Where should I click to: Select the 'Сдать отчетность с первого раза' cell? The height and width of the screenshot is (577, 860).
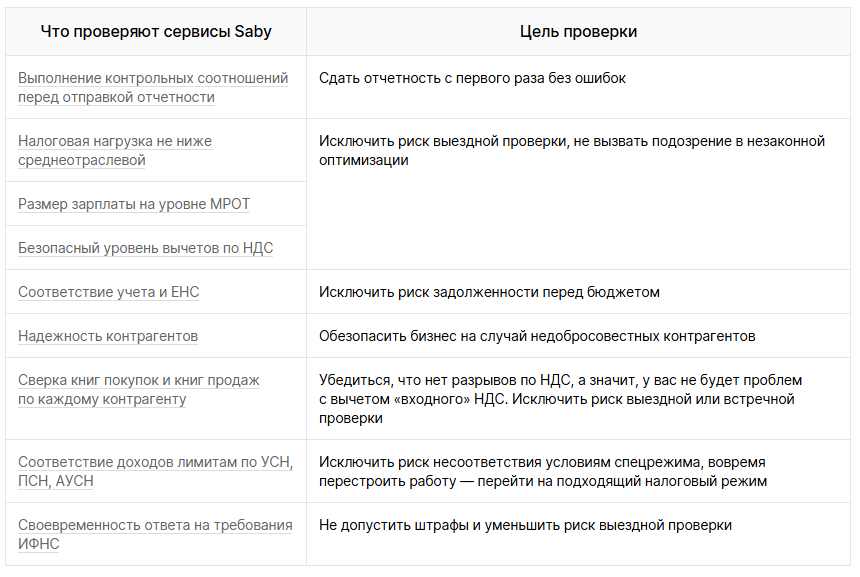578,87
